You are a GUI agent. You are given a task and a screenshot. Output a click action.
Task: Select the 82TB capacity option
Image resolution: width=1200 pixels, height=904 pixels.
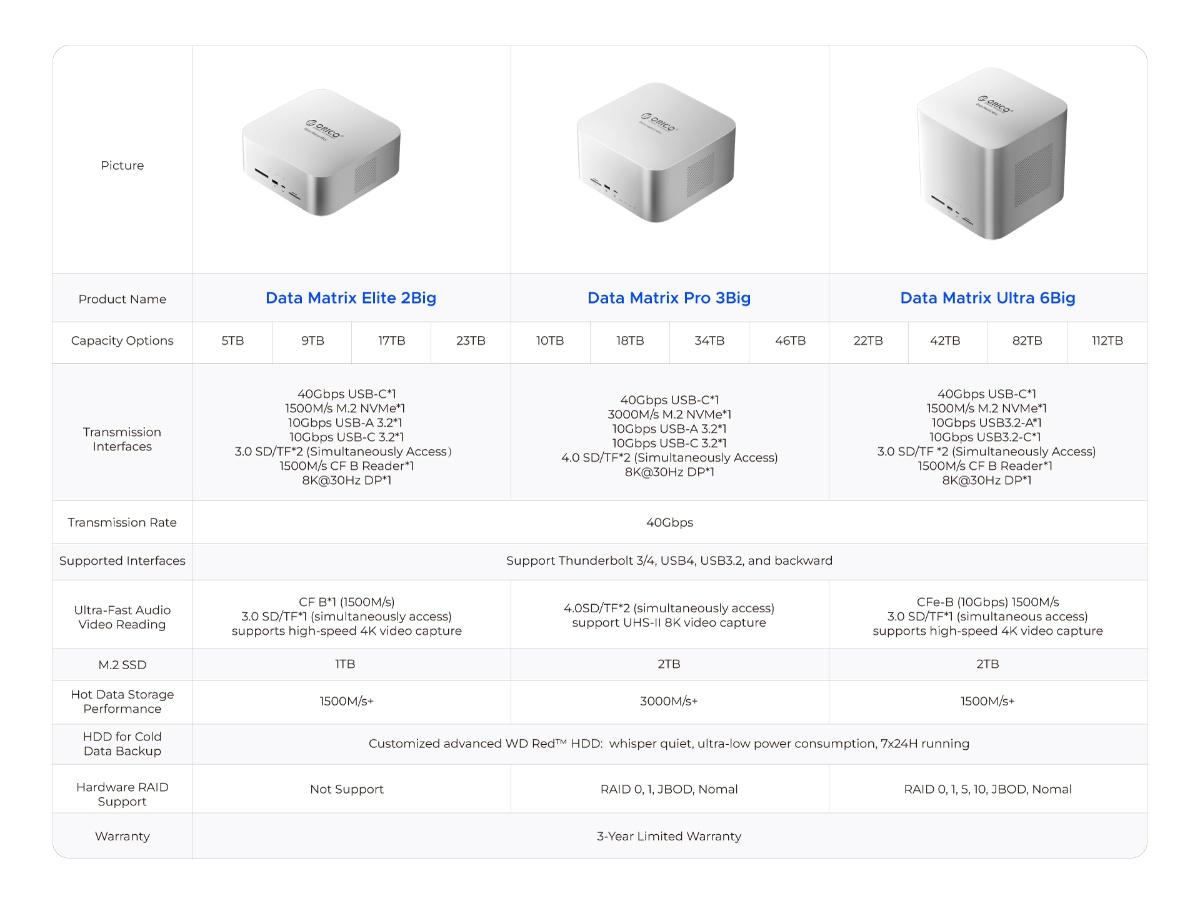tap(1027, 341)
